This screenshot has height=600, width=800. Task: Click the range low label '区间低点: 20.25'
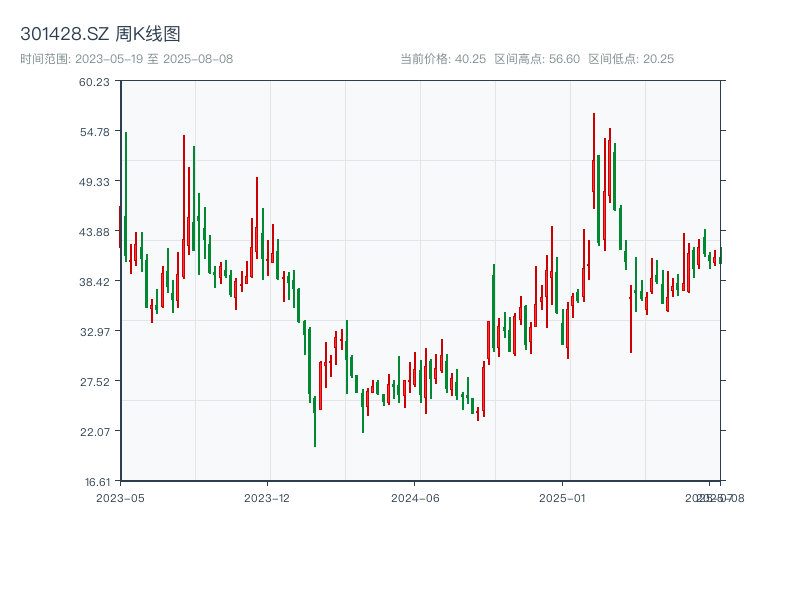(x=631, y=59)
